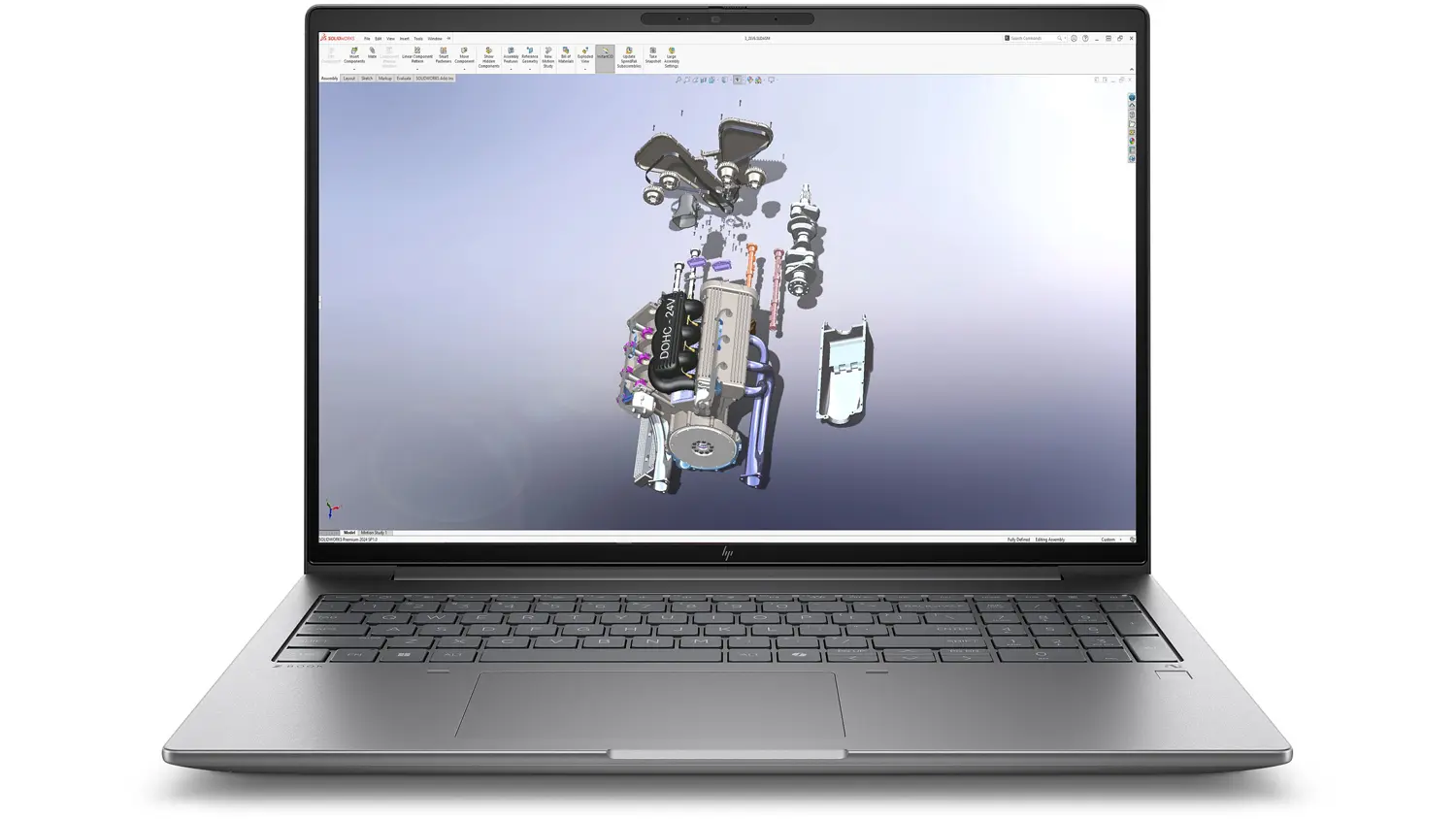Image resolution: width=1456 pixels, height=819 pixels.
Task: Select the Exploded View tool
Action: pyautogui.click(x=585, y=55)
